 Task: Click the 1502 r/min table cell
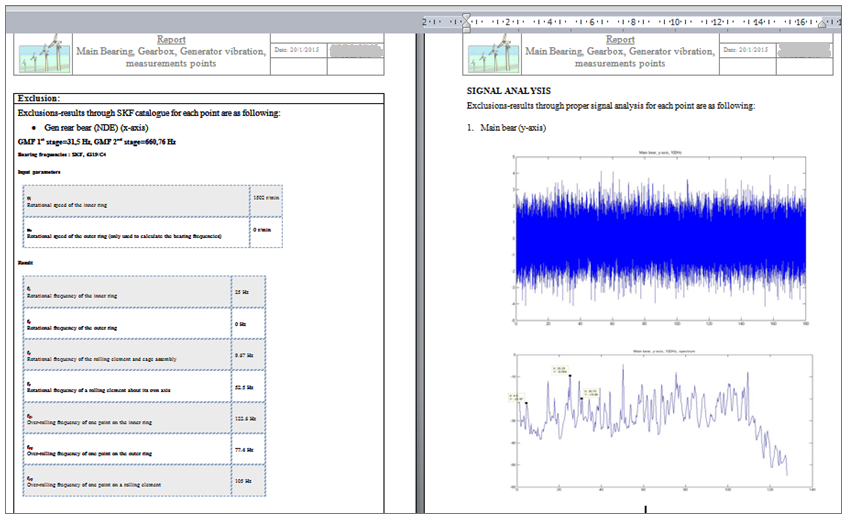(266, 201)
